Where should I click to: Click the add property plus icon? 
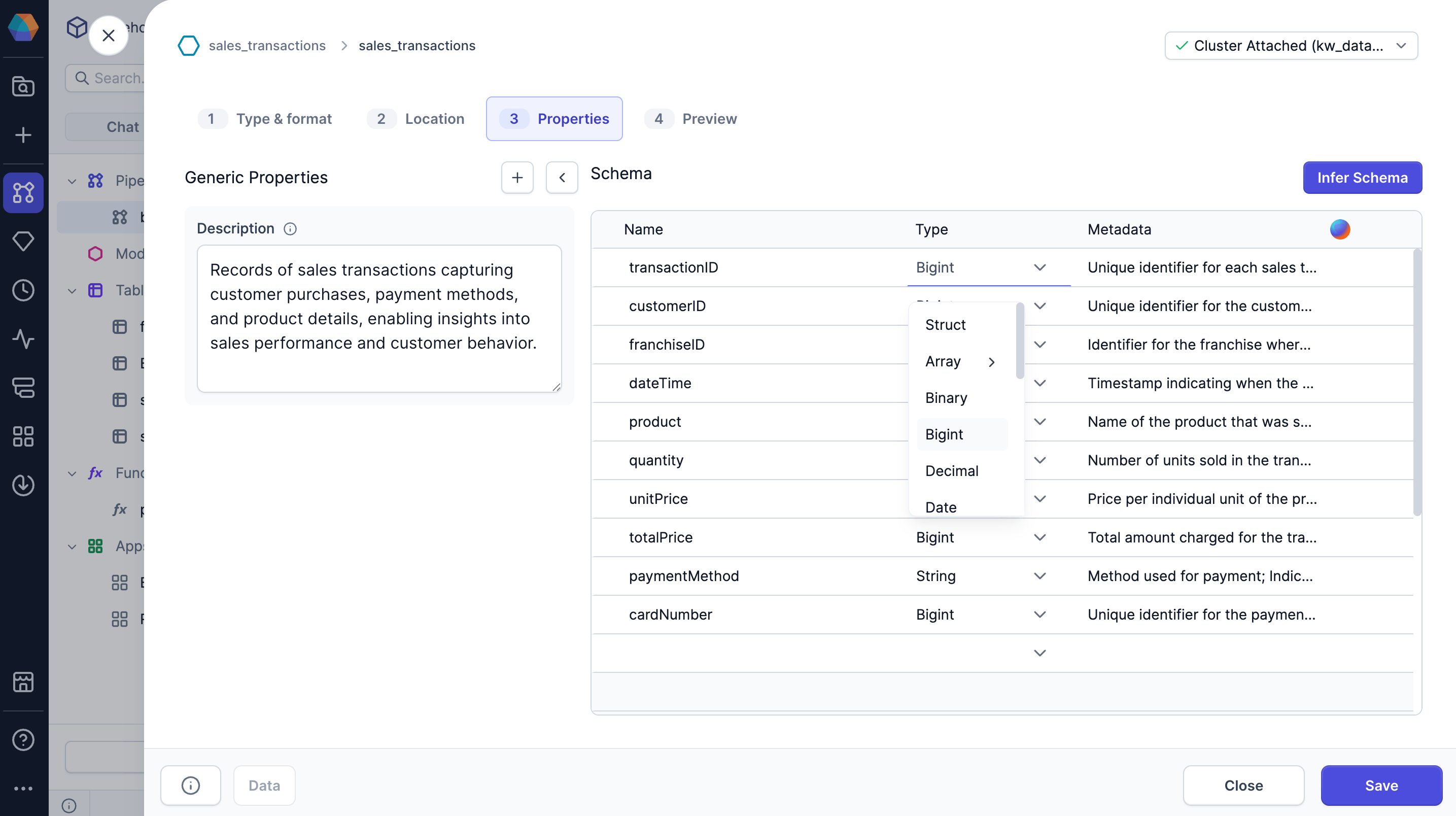[516, 178]
